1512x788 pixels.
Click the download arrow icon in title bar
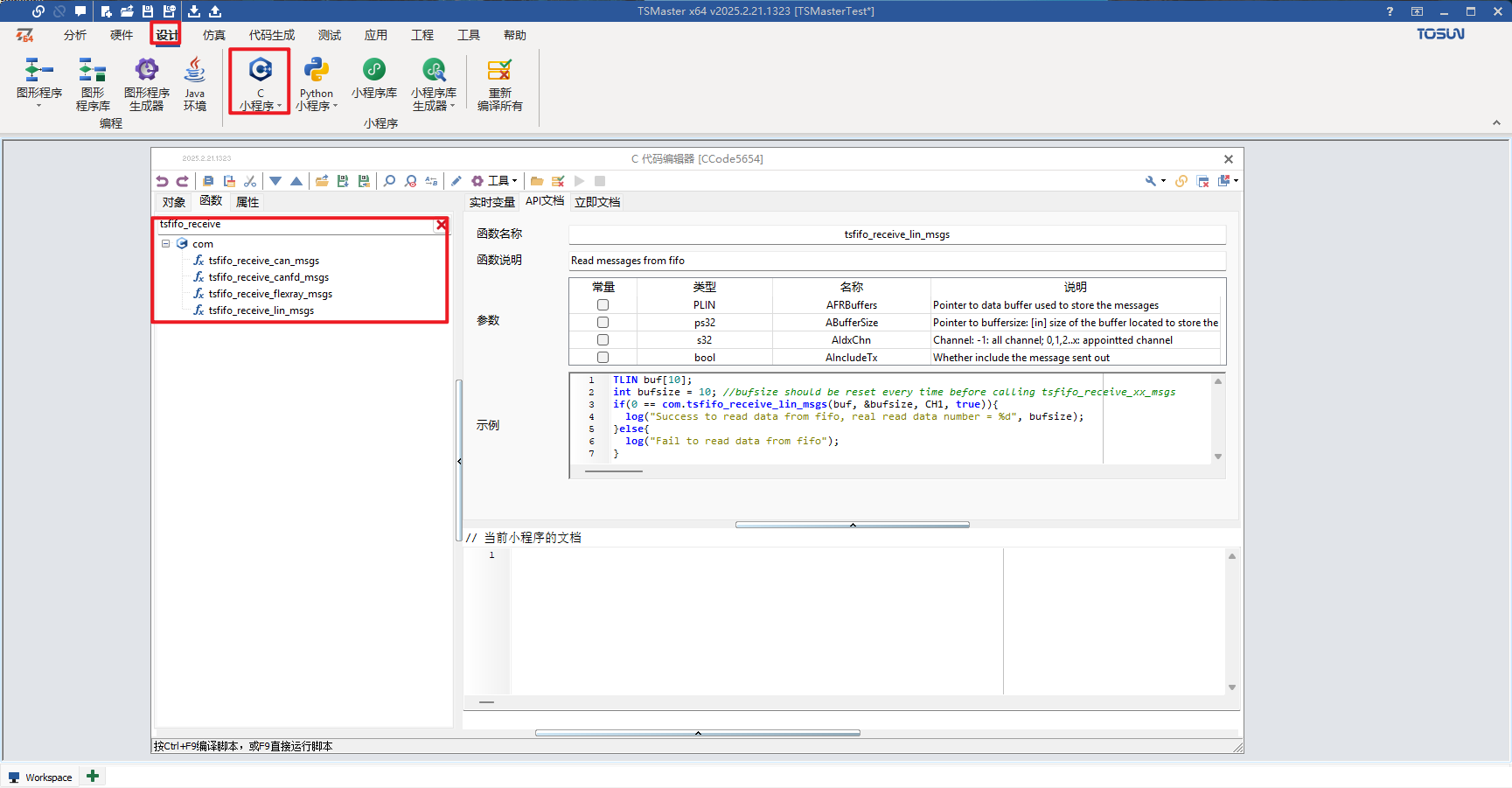coord(194,11)
